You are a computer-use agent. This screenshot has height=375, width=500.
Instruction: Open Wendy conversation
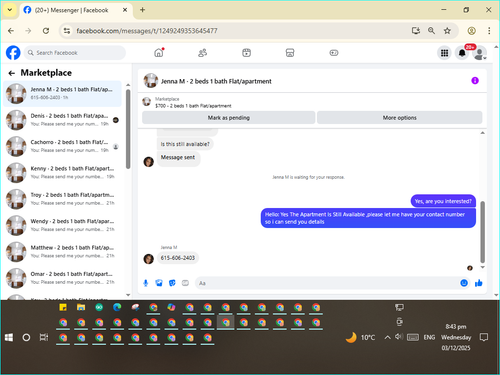(x=62, y=225)
